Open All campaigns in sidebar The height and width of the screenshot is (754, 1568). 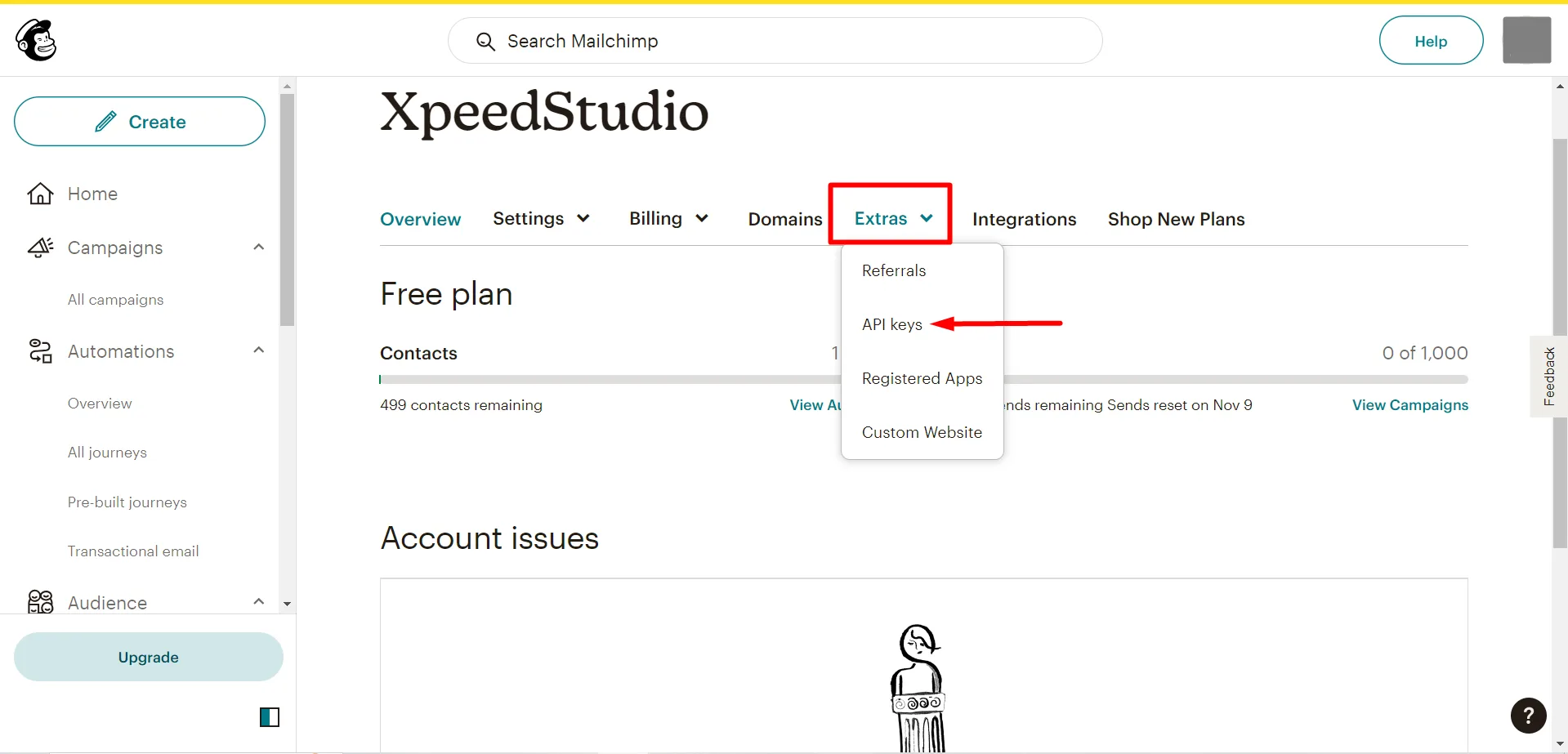click(x=115, y=300)
